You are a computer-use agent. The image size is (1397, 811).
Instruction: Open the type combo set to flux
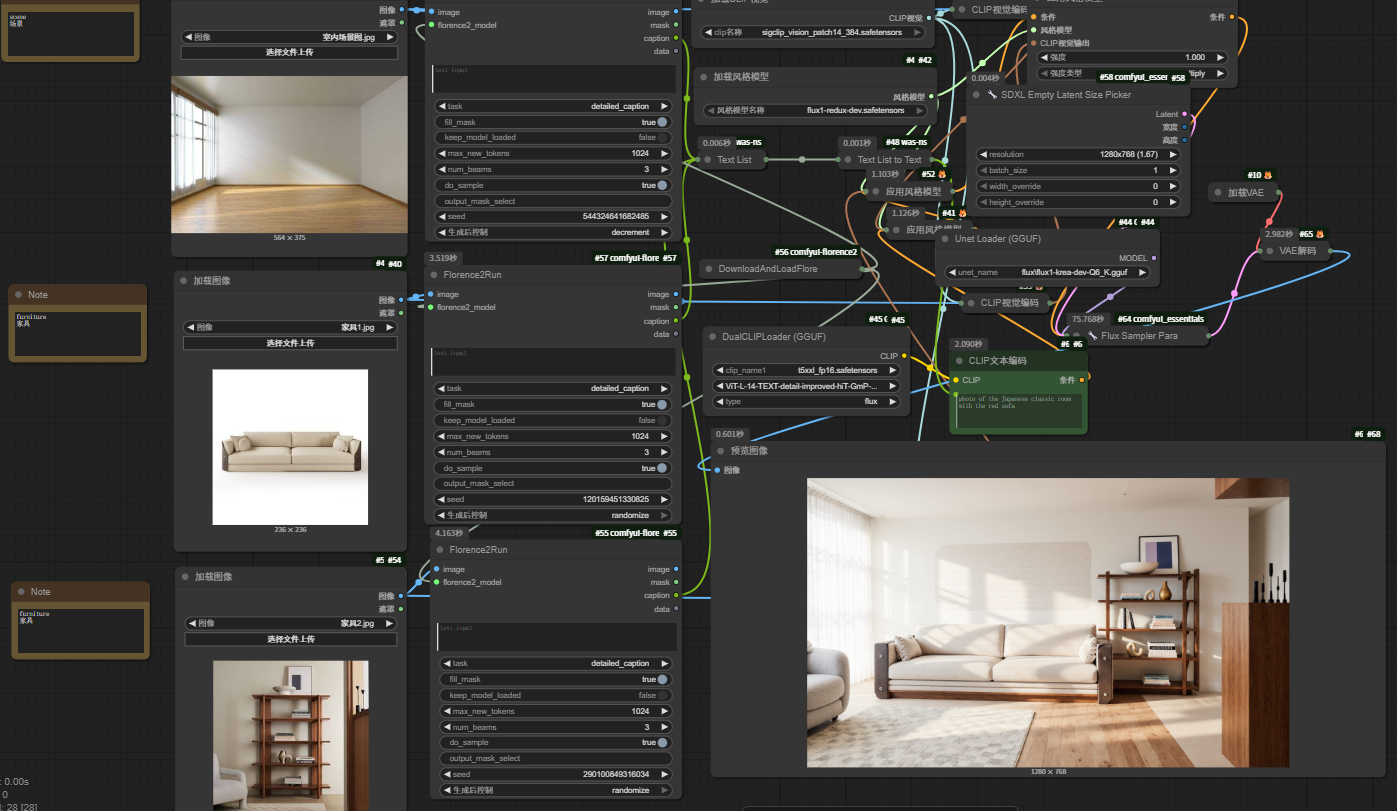(806, 402)
